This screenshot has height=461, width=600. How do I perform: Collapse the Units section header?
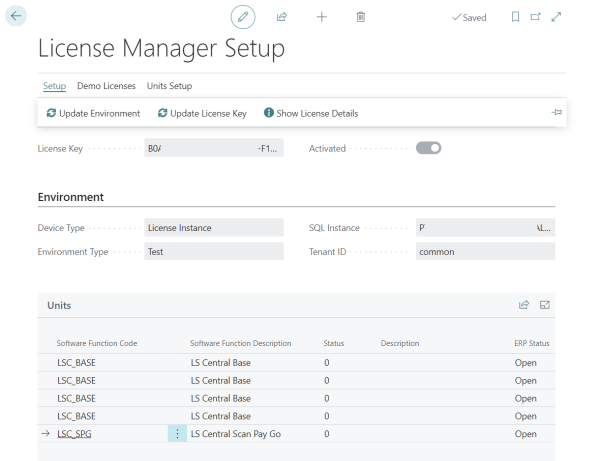(59, 305)
